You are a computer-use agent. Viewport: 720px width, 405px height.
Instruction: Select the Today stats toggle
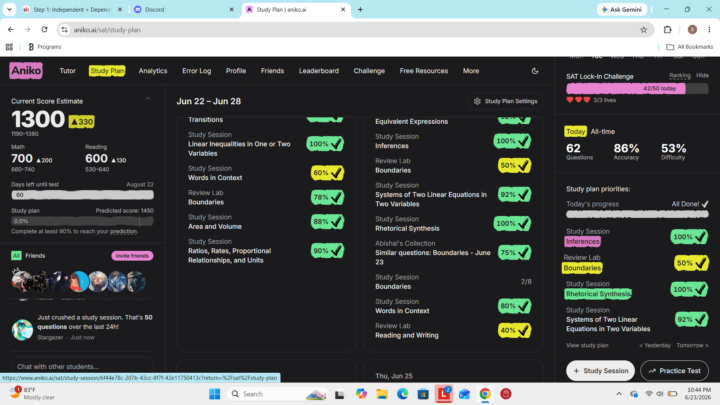pyautogui.click(x=575, y=132)
